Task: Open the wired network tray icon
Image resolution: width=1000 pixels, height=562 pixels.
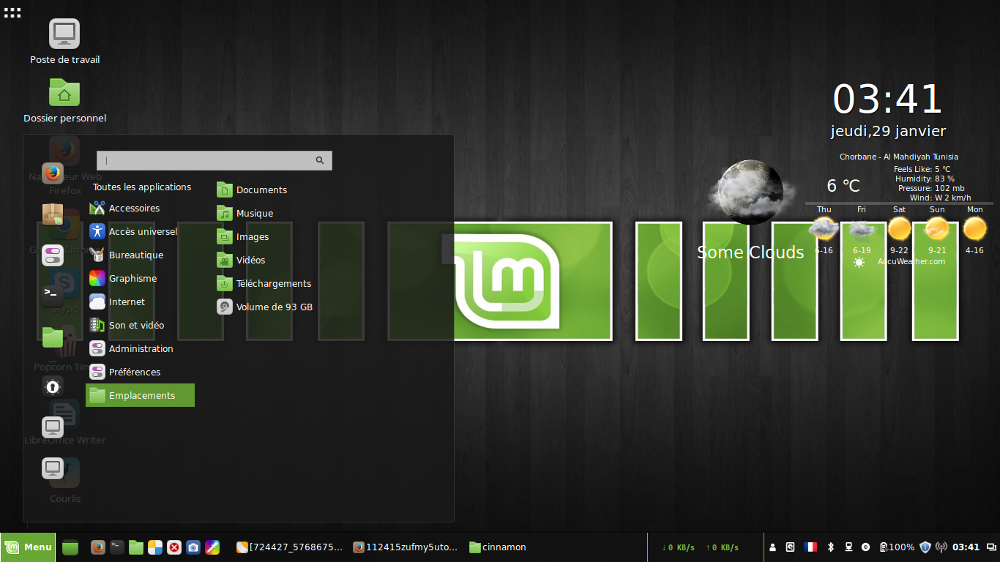Action: pyautogui.click(x=848, y=547)
